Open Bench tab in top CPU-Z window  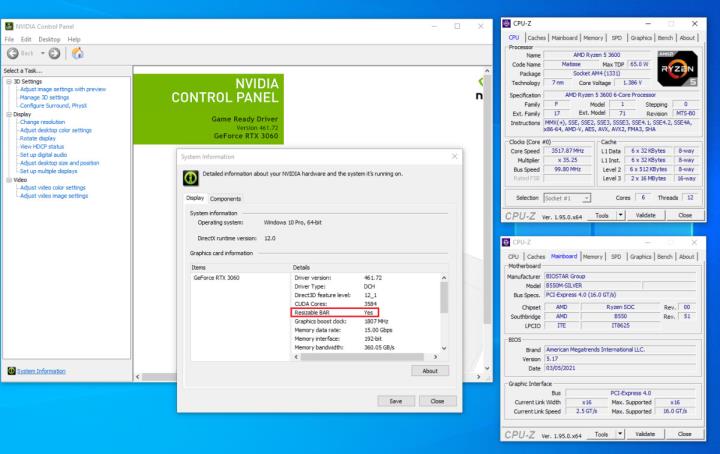point(665,38)
